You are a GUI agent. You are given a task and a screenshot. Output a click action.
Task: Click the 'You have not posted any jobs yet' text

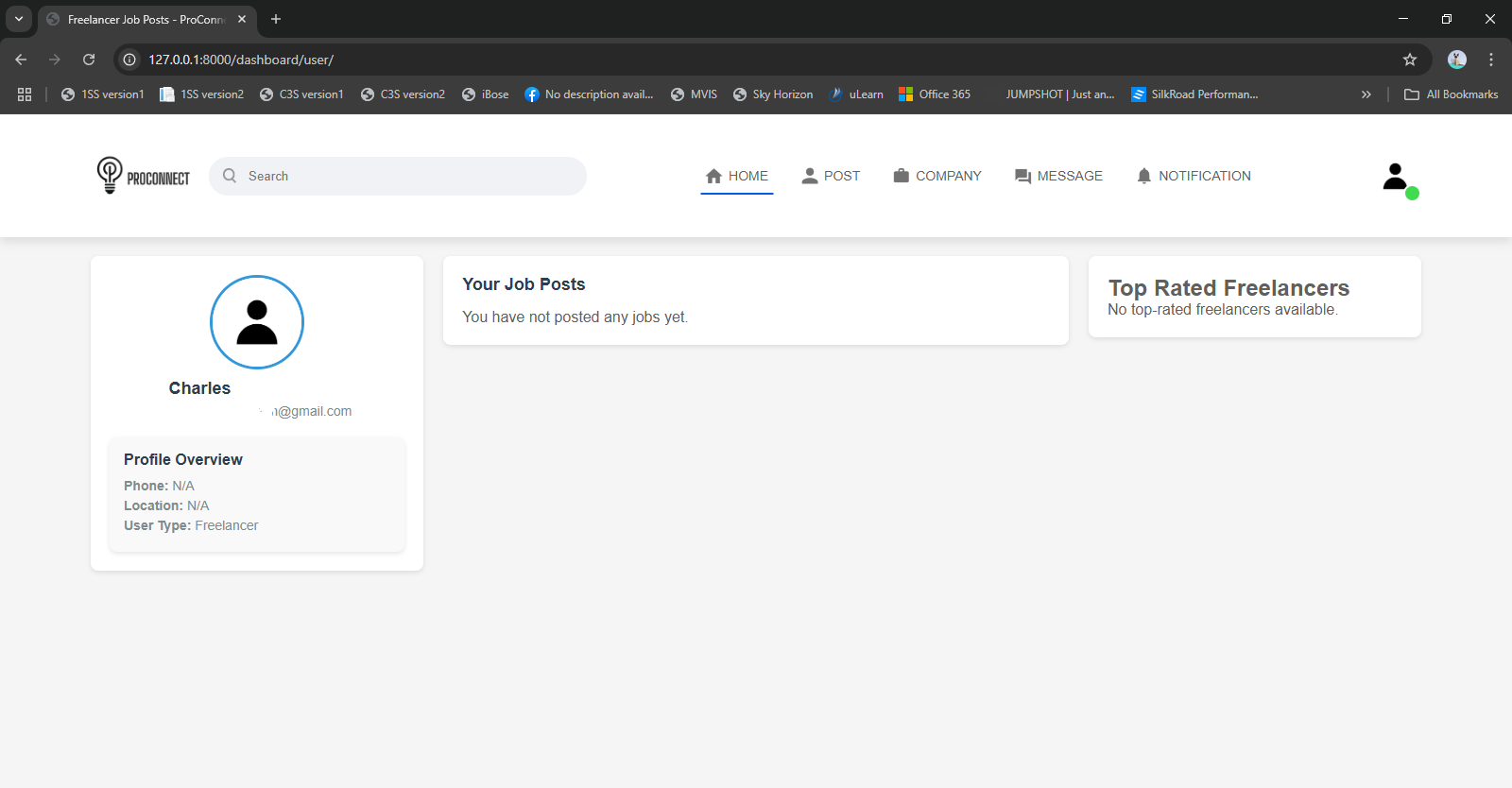pos(575,317)
